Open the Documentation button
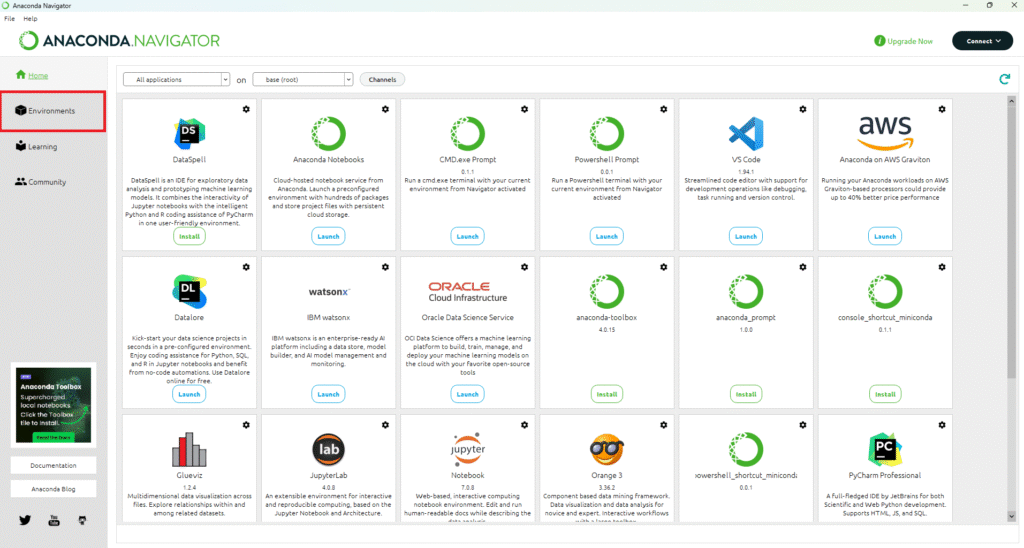This screenshot has height=548, width=1024. (54, 466)
